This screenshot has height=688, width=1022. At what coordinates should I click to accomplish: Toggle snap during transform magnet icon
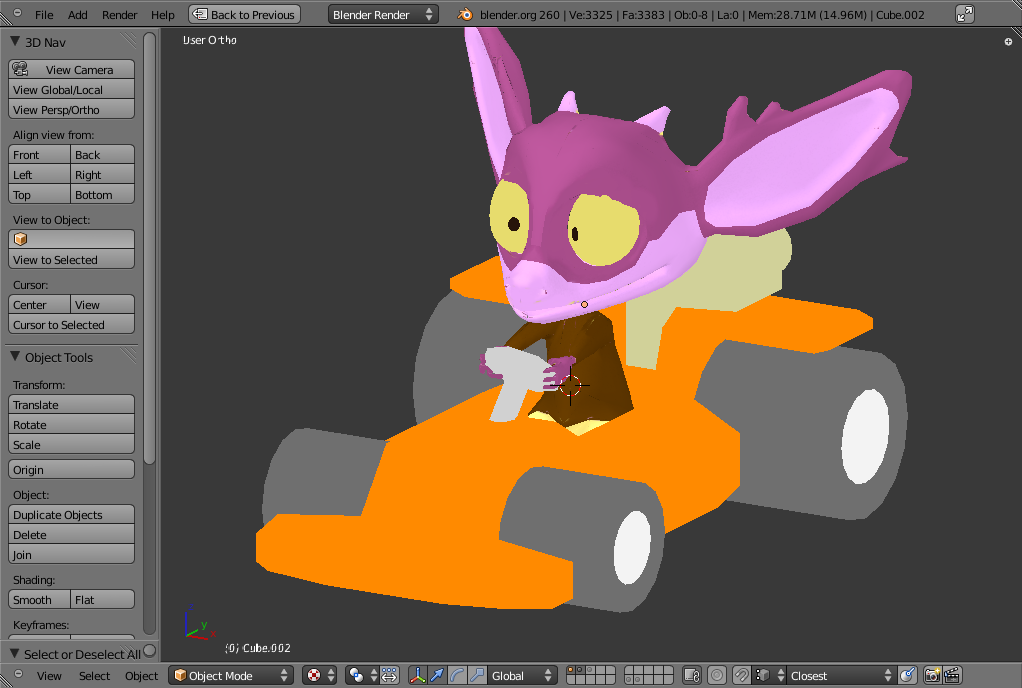click(x=741, y=676)
